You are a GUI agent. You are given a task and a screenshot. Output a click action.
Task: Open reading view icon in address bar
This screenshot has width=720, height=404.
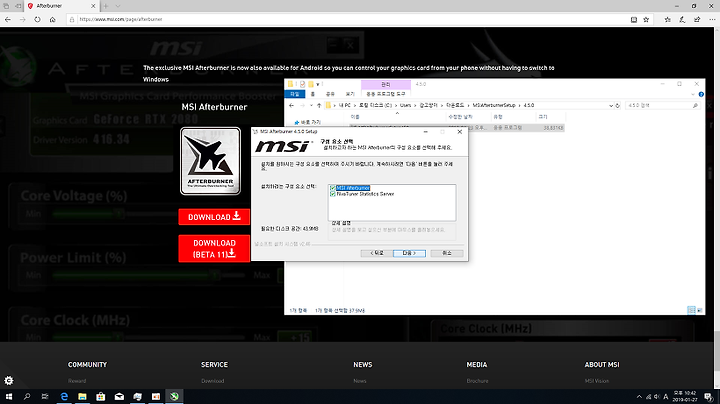tap(634, 19)
